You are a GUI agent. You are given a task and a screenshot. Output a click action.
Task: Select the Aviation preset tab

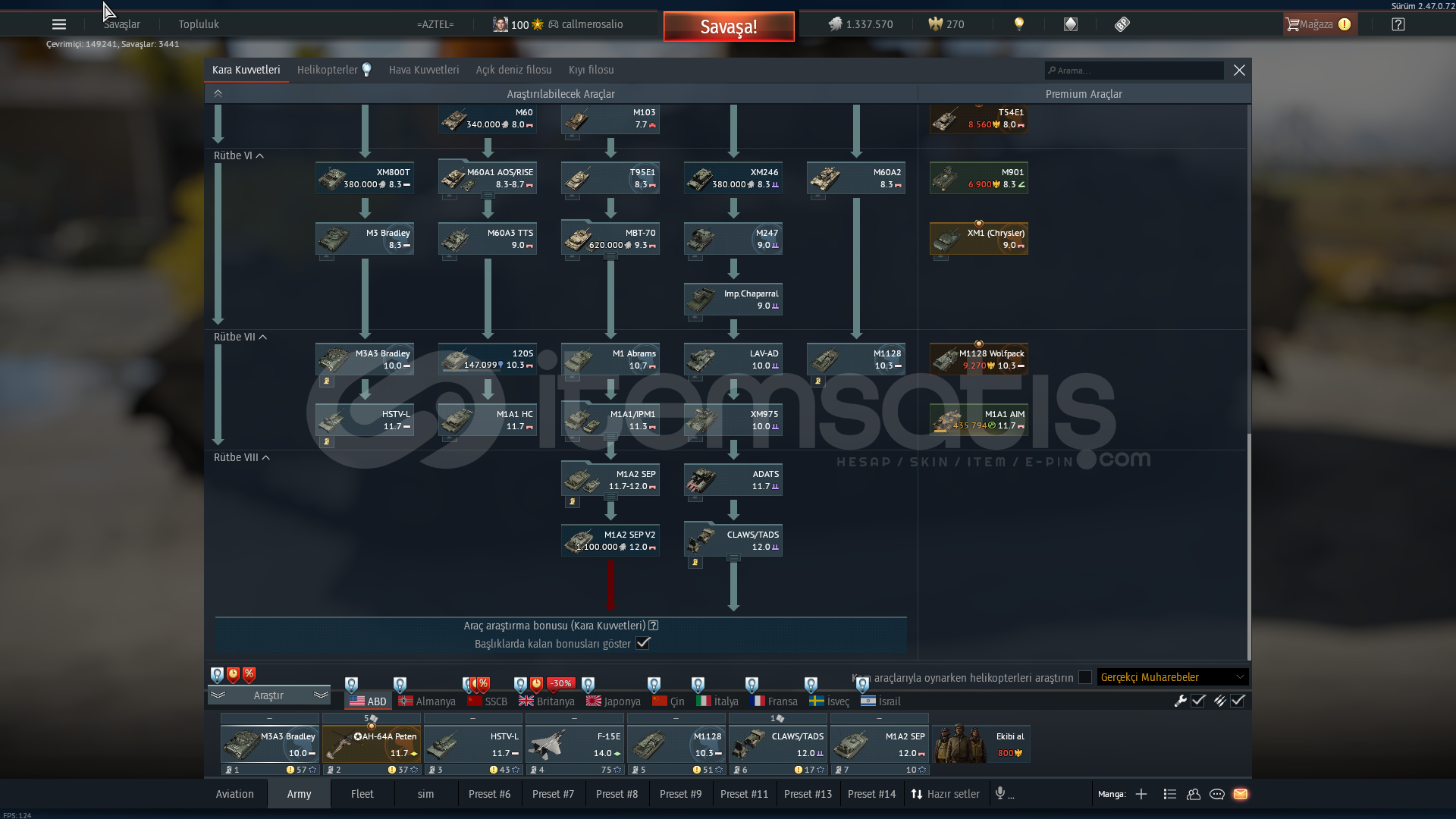click(235, 794)
